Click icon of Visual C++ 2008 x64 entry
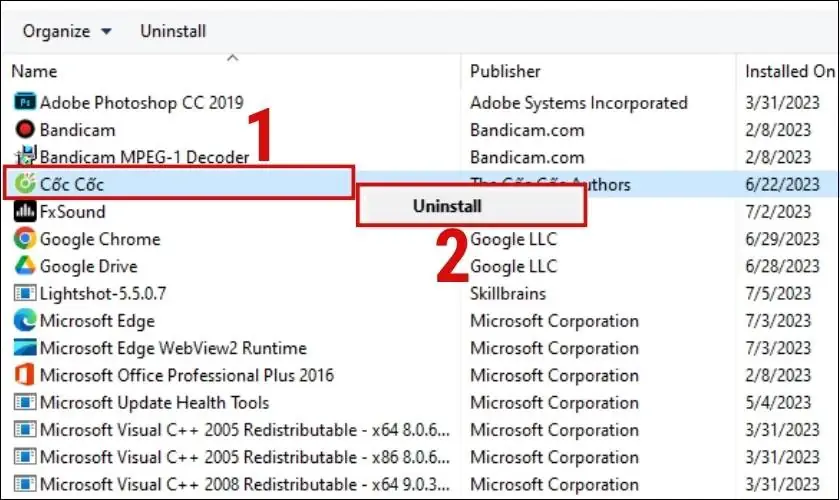 click(25, 484)
